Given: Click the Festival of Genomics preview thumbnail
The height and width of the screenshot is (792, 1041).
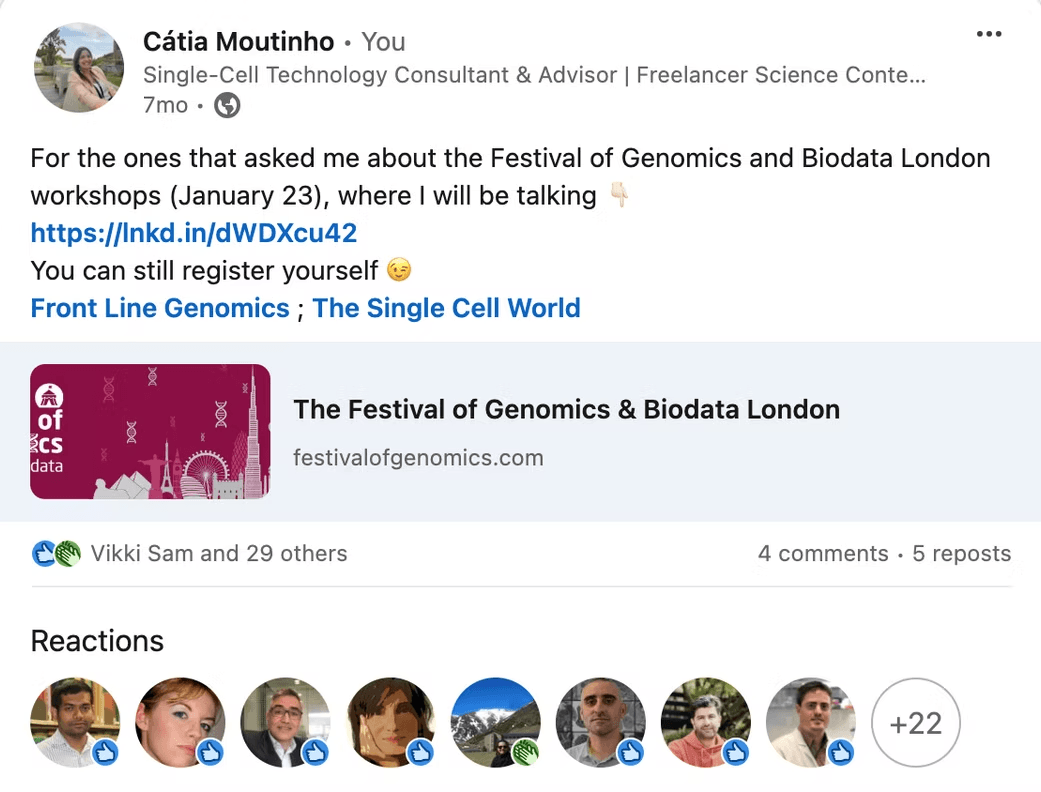Looking at the screenshot, I should point(150,431).
